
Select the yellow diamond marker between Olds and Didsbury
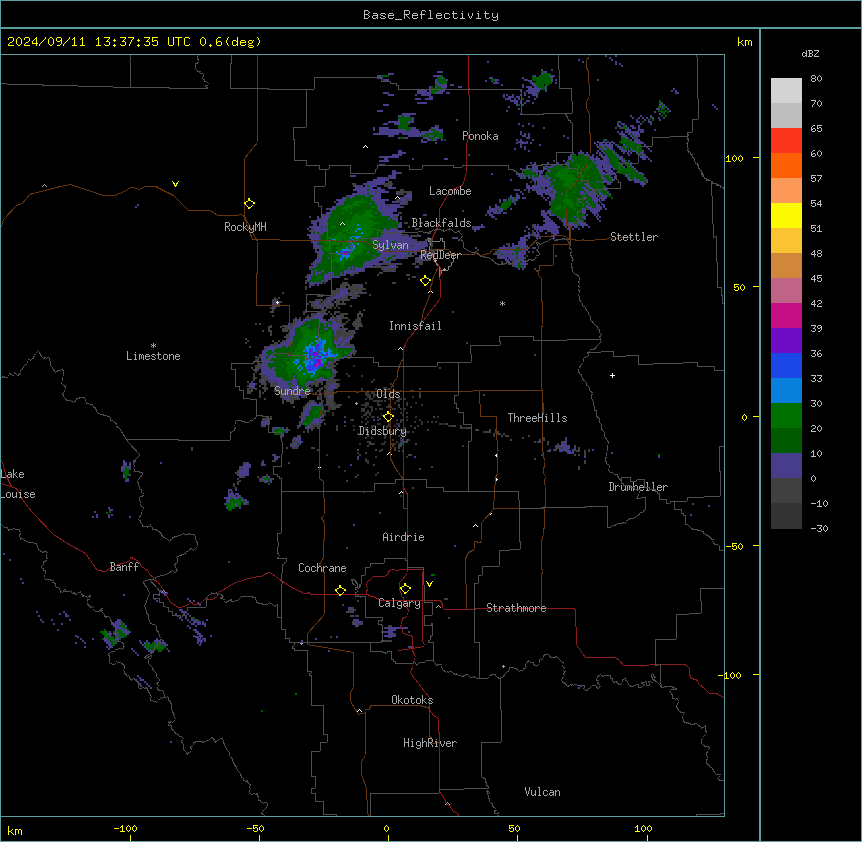pos(388,417)
